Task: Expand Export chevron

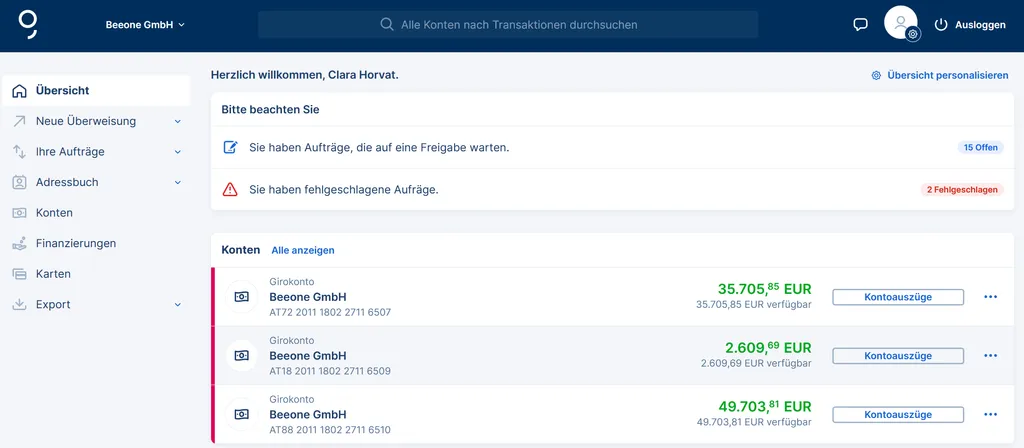Action: 178,304
